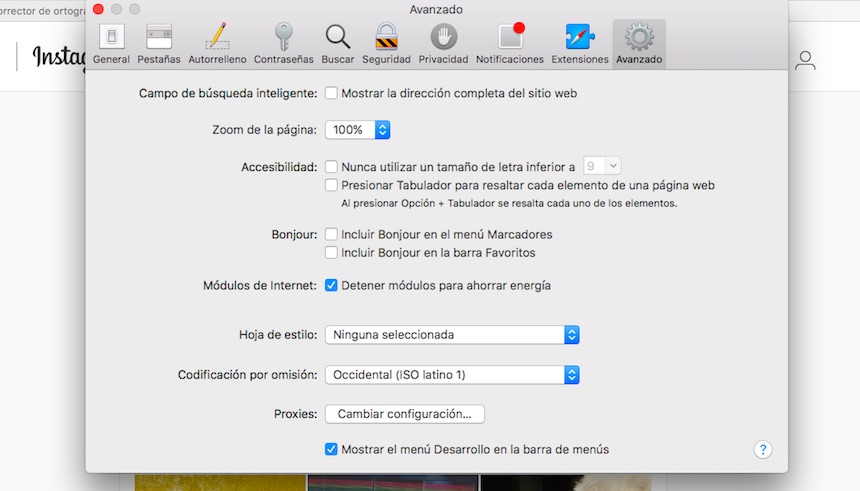Click the Cambiar configuración button
The image size is (860, 491).
pyautogui.click(x=404, y=414)
